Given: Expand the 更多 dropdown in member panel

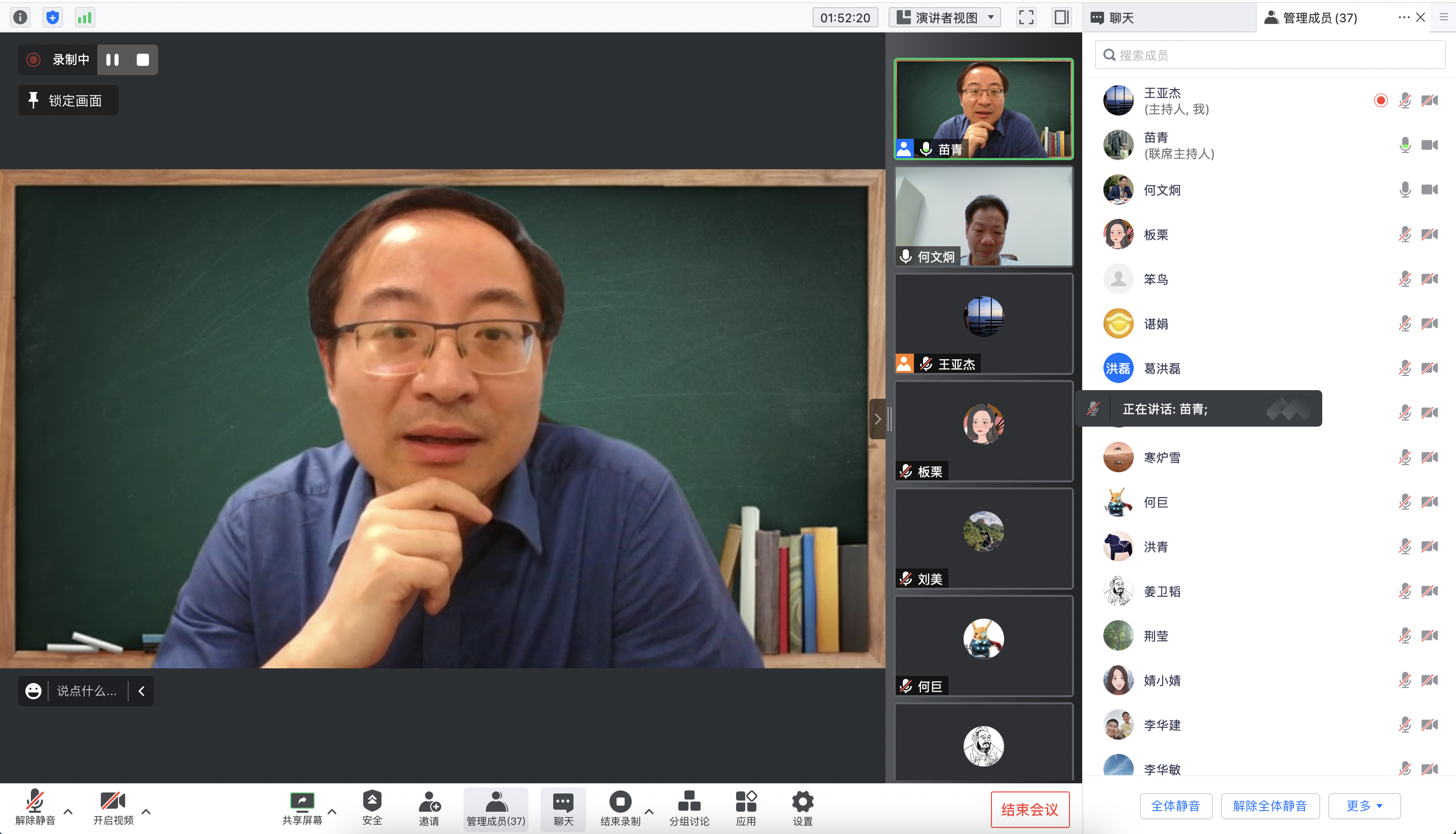Looking at the screenshot, I should 1364,806.
